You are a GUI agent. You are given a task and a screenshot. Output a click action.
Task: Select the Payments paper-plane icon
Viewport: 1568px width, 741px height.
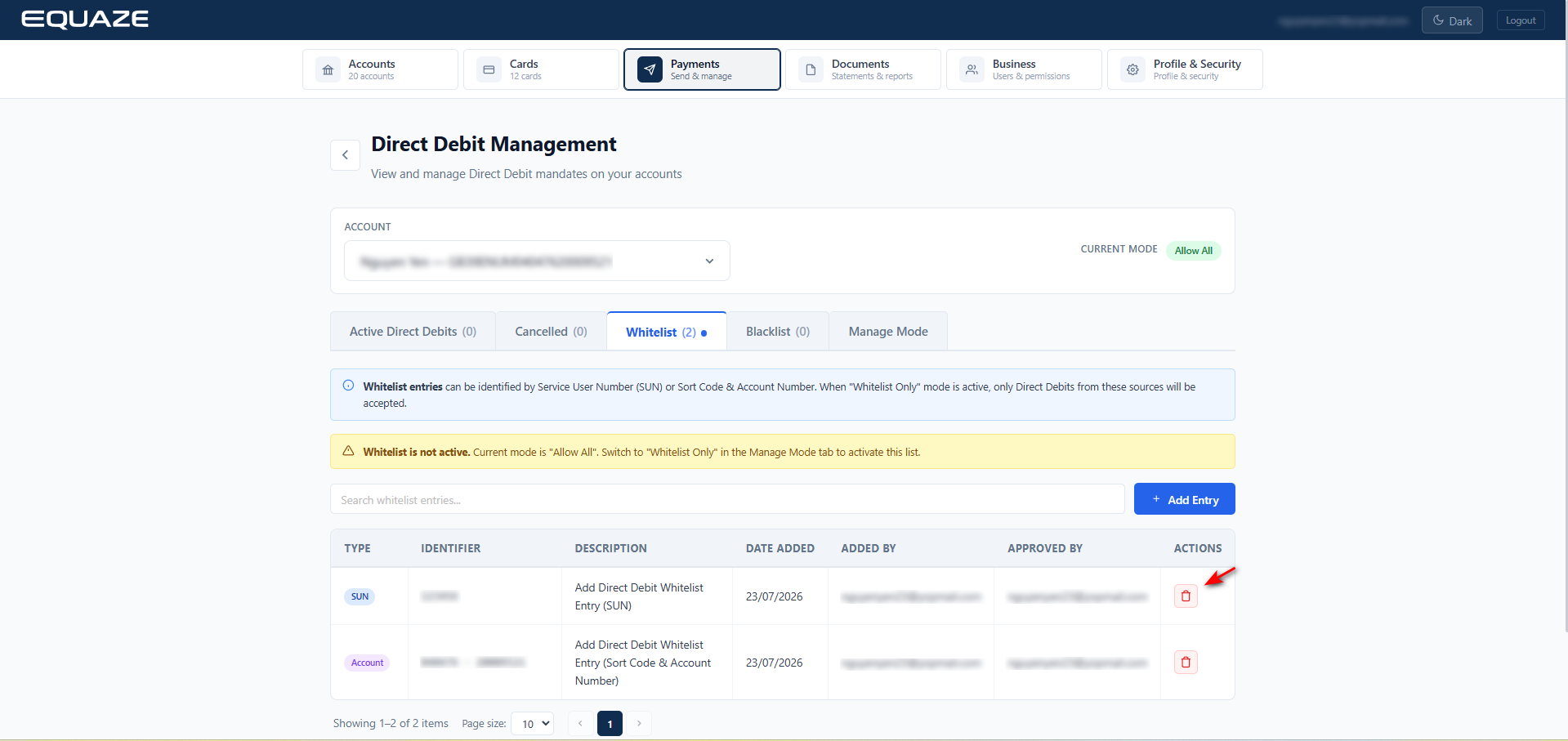tap(650, 70)
